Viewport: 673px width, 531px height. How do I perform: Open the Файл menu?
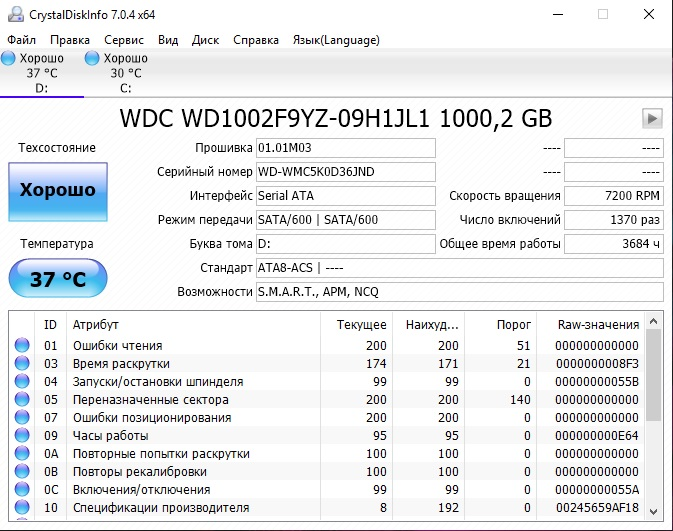click(21, 40)
